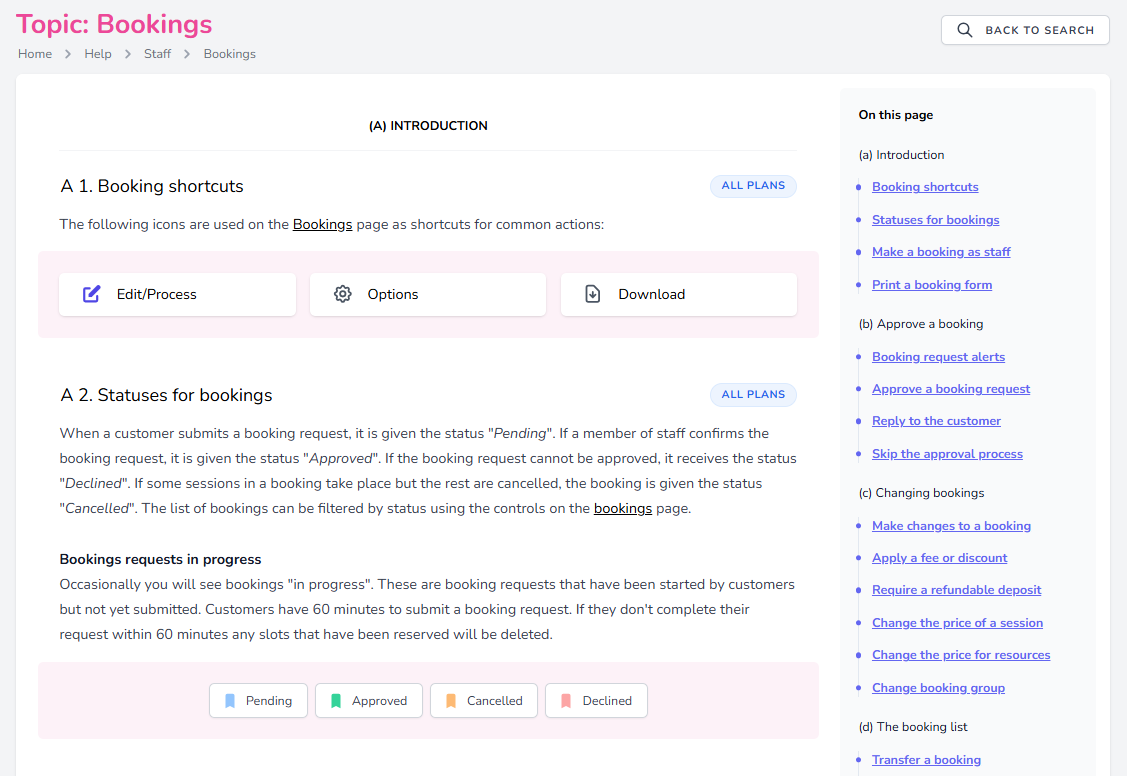1127x776 pixels.
Task: Click the red Declined status flag icon
Action: pos(566,700)
